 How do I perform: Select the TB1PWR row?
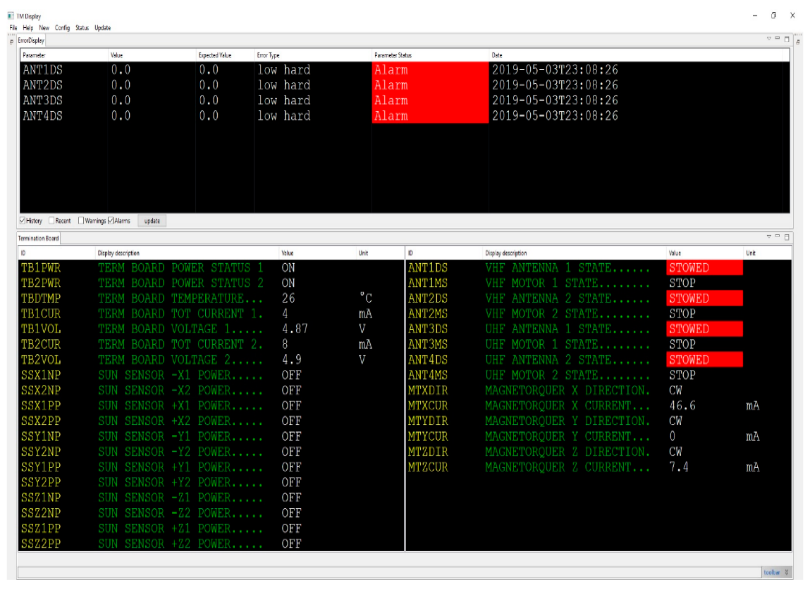[211, 268]
